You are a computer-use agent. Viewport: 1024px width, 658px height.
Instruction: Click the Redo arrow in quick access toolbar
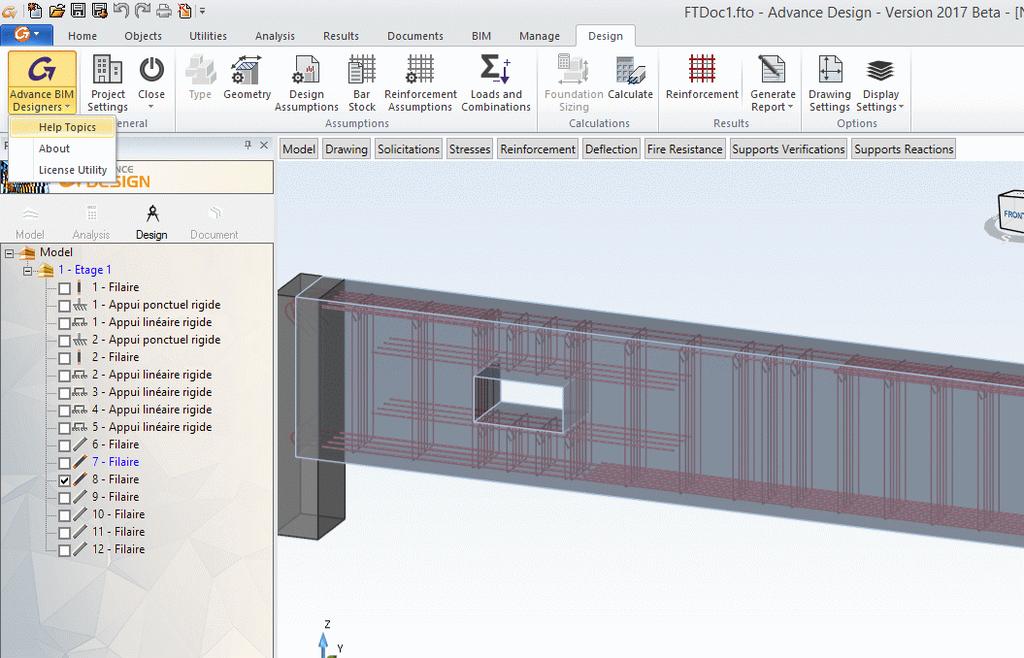point(142,10)
